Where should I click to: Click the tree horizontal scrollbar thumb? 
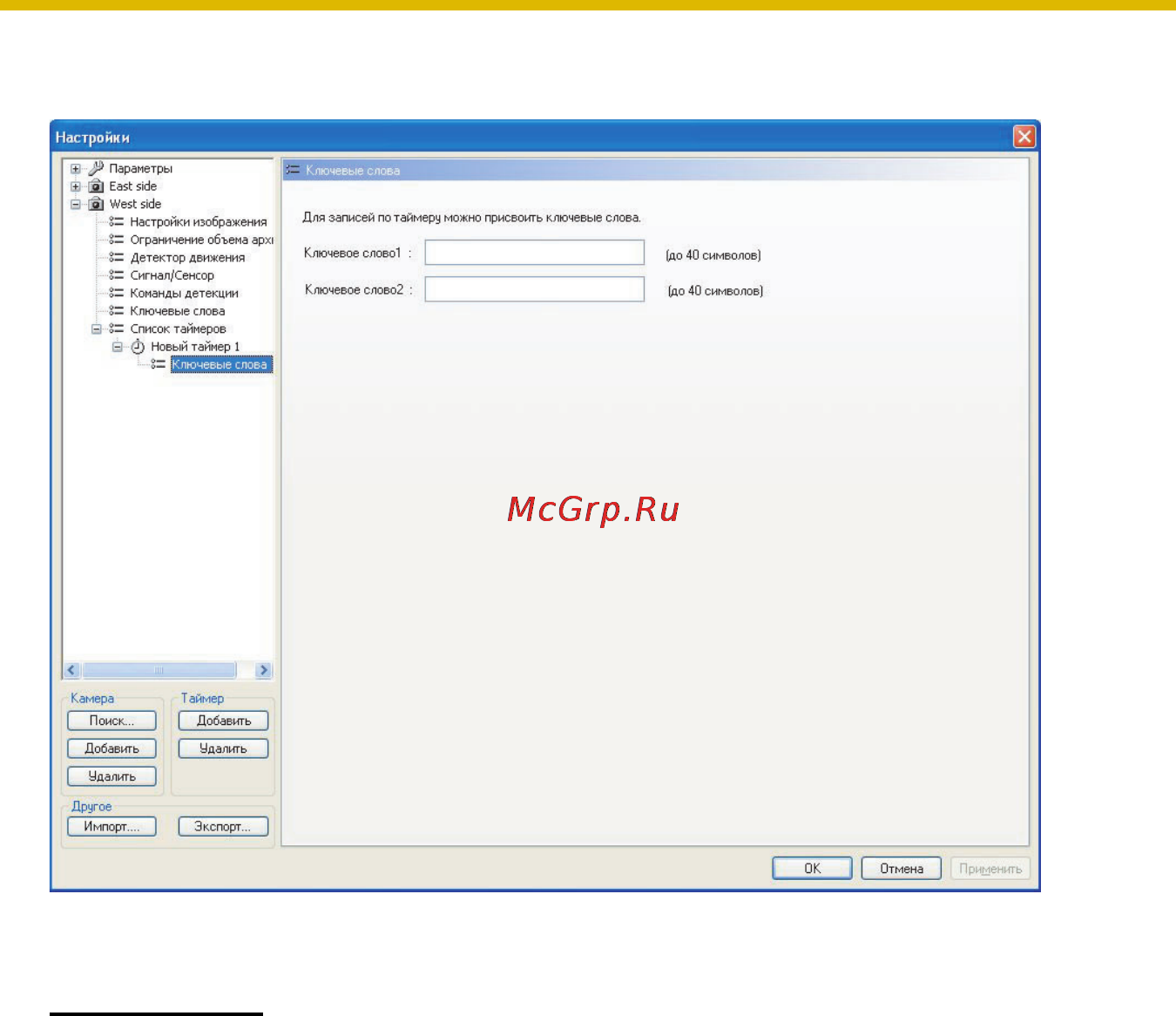tap(159, 670)
